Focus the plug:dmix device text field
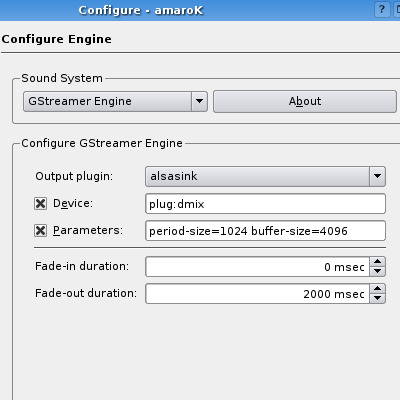 point(265,204)
